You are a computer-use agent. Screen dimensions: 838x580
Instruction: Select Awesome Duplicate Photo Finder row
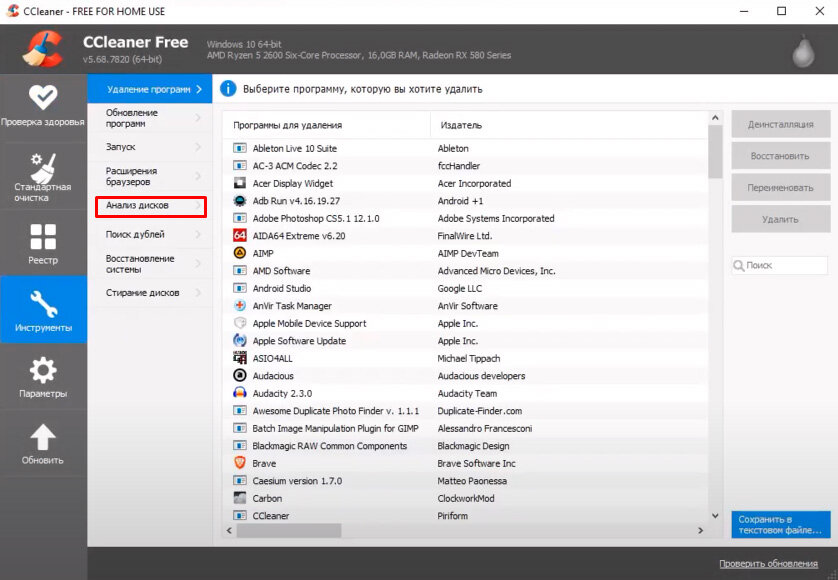[465, 411]
